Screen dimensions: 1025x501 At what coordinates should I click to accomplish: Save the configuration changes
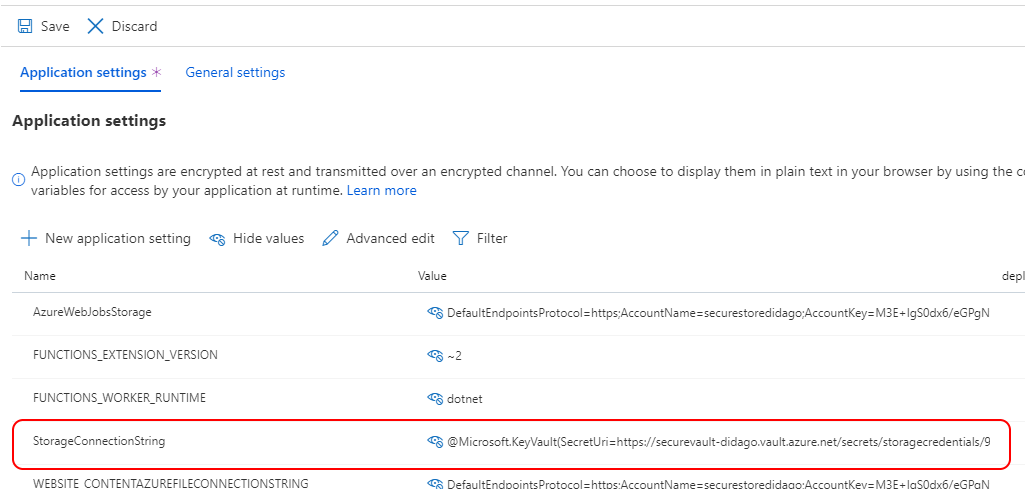43,26
